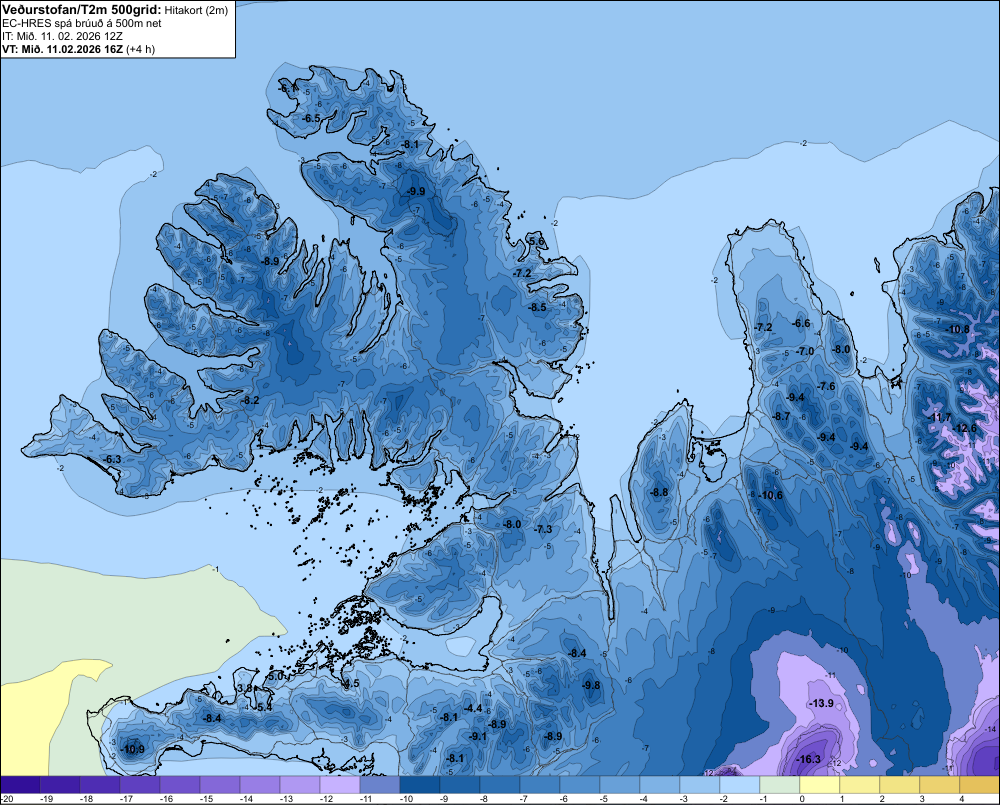The height and width of the screenshot is (805, 1000).
Task: Click the legend swatch between -14 and -13
Action: coord(260,785)
